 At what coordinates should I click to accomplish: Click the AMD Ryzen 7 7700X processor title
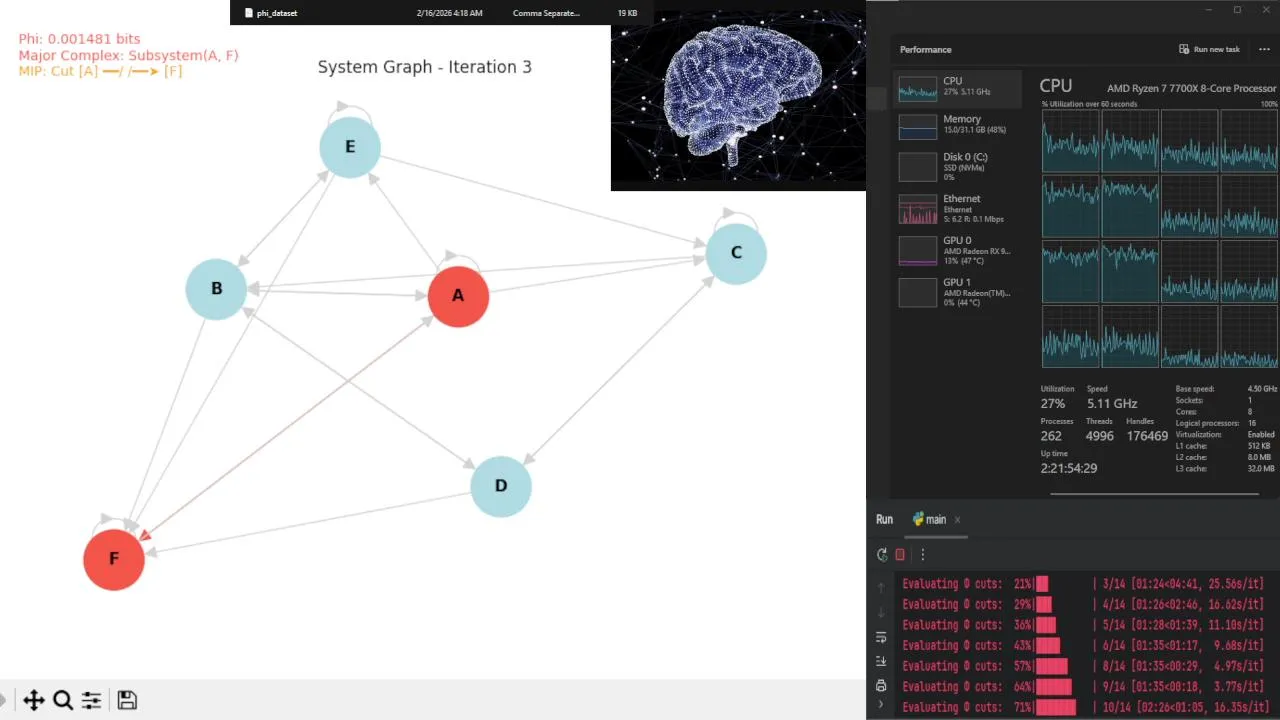pos(1192,88)
